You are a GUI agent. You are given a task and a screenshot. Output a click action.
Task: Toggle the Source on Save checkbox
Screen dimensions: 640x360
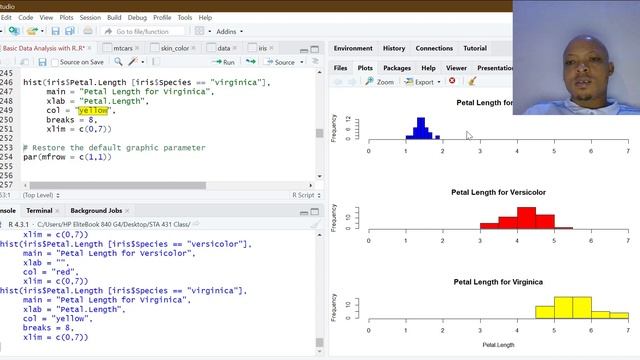click(55, 62)
